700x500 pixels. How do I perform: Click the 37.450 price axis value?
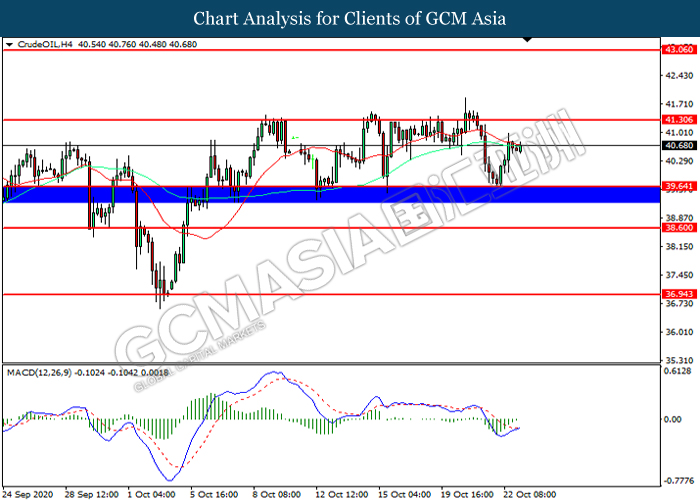[679, 275]
